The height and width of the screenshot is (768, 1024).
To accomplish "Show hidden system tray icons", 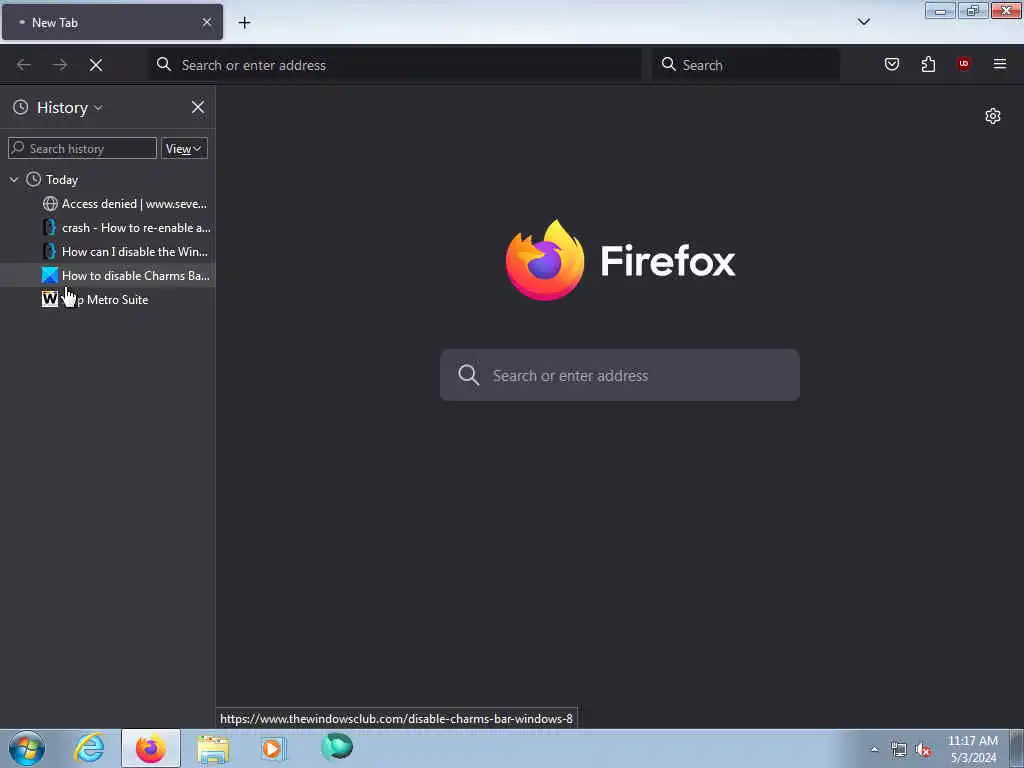I will 874,749.
